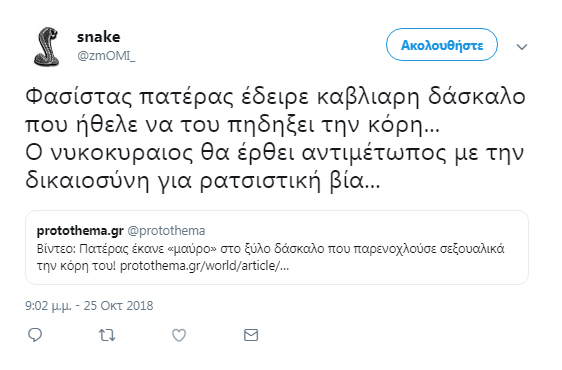Click the line που ήθελε να του

tap(232, 124)
